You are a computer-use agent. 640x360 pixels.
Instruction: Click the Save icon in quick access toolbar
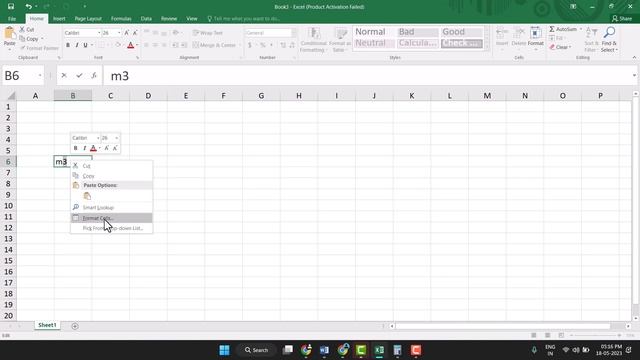[11, 7]
